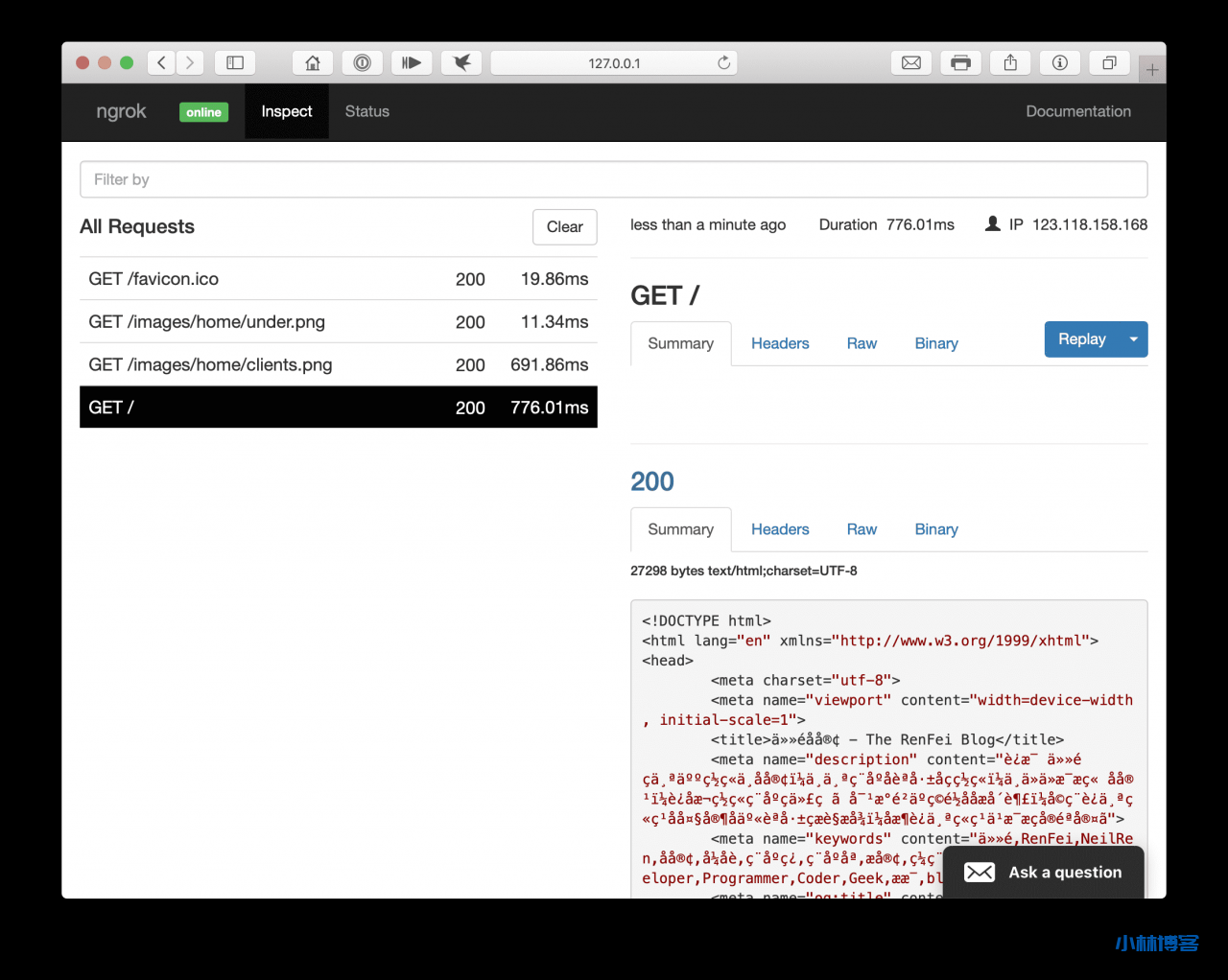Show all tabs overview icon
Screen dimensions: 1228x980
(x=1109, y=63)
